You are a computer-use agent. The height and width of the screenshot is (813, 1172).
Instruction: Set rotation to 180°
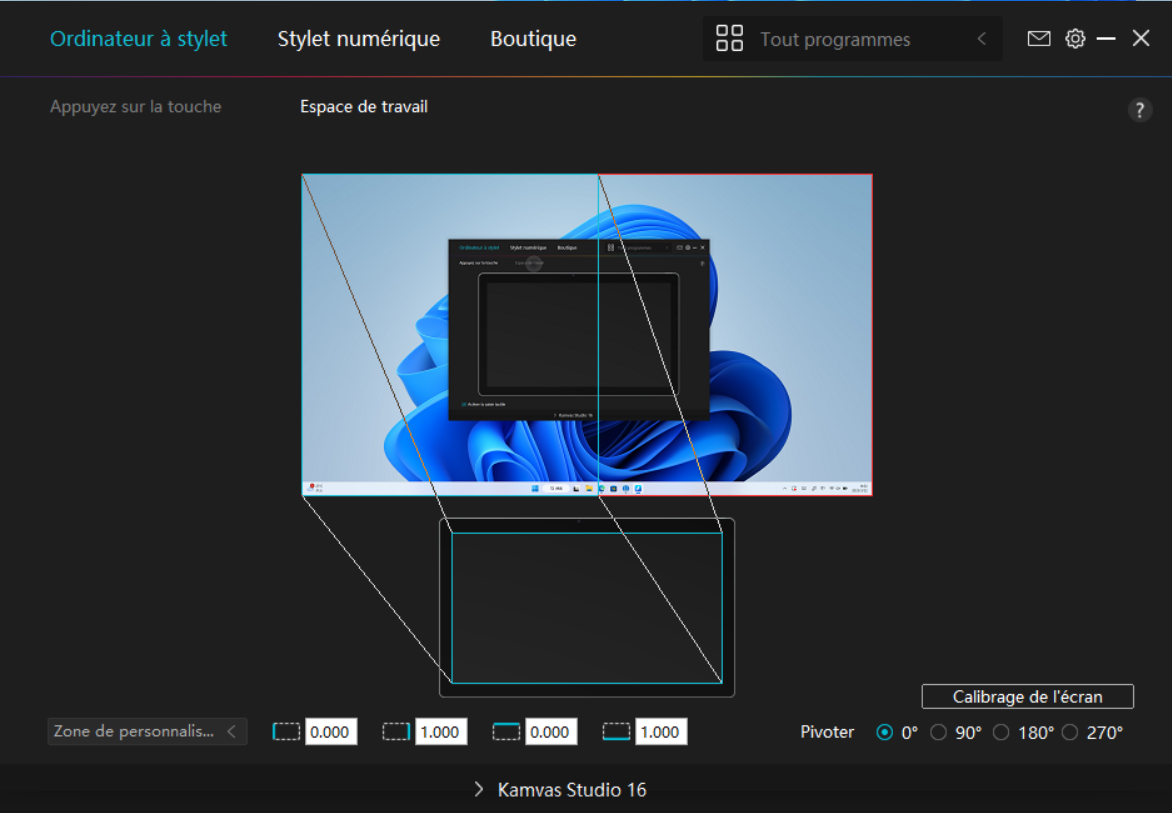coord(1001,733)
